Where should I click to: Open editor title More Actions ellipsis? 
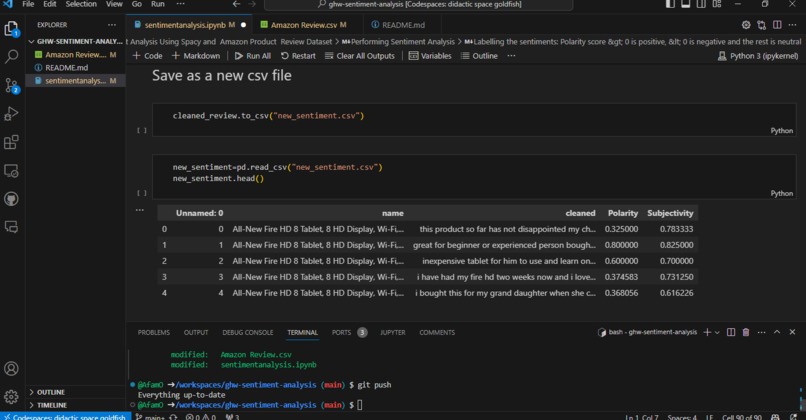point(793,25)
